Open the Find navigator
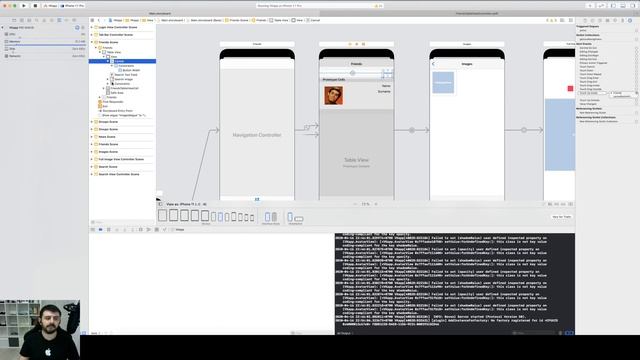This screenshot has height=360, width=640. pyautogui.click(x=37, y=20)
